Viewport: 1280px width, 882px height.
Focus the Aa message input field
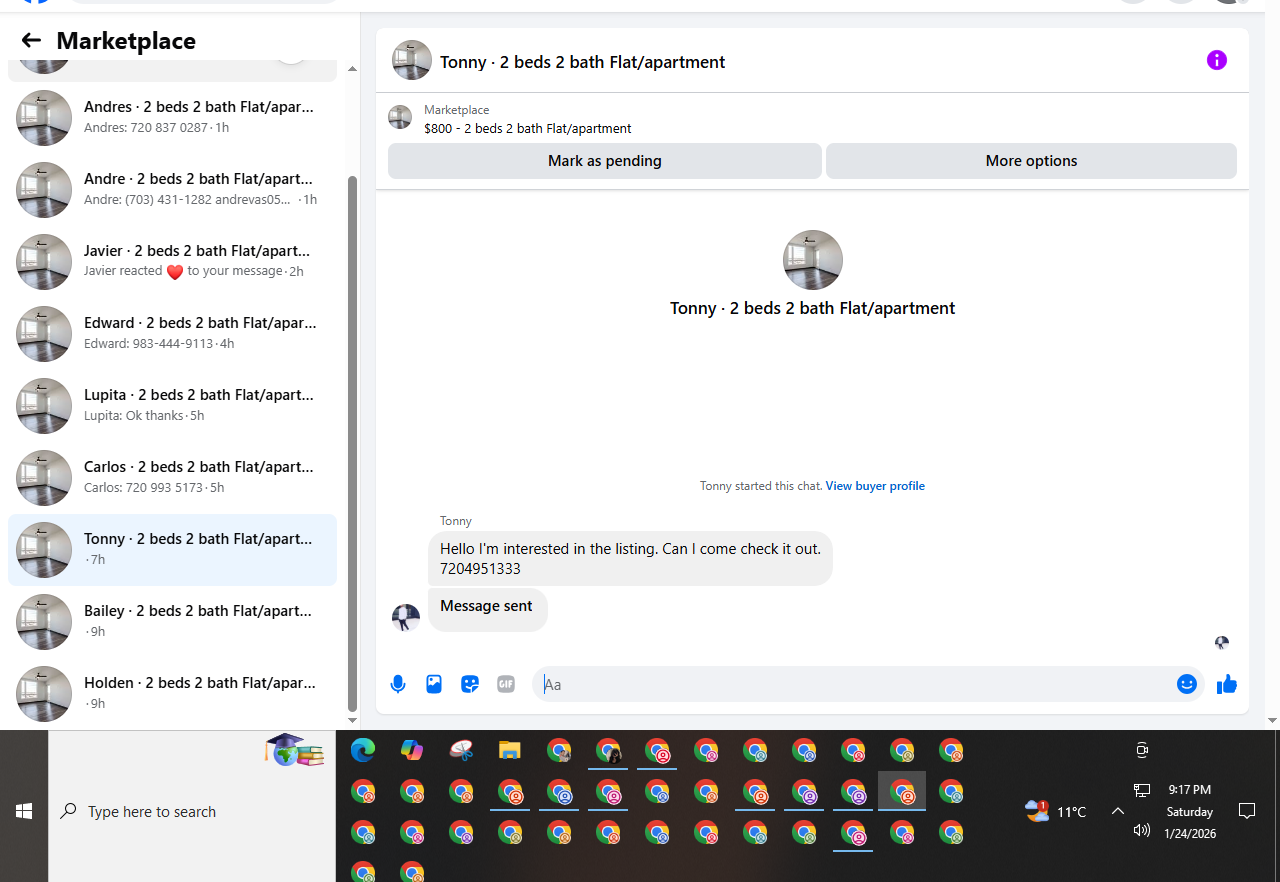coord(855,684)
